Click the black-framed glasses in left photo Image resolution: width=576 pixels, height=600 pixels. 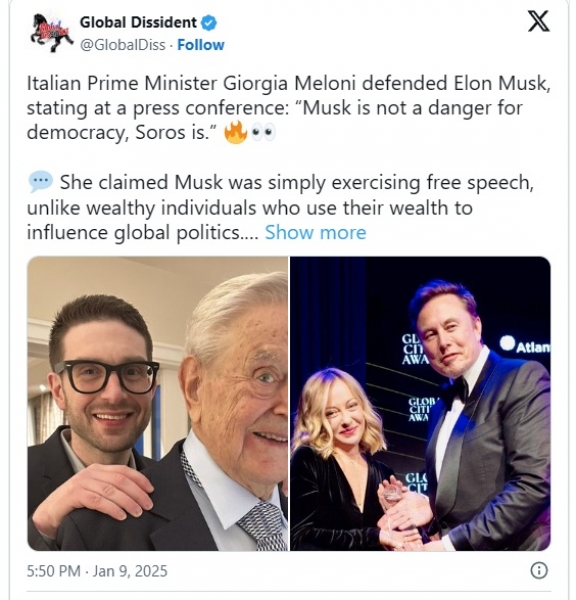click(107, 377)
